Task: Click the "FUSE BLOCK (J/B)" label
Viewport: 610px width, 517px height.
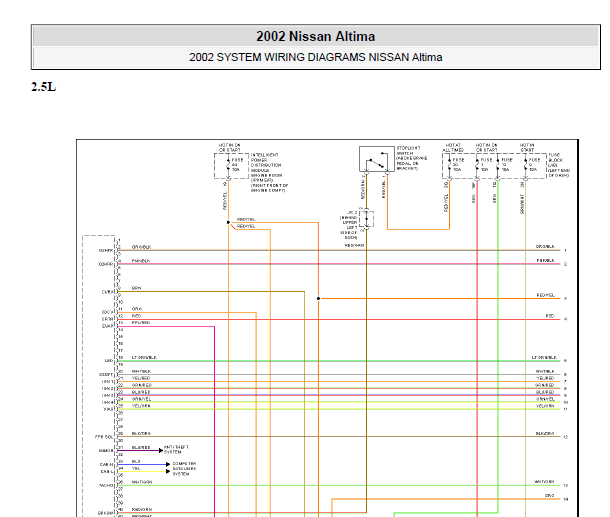Action: tap(559, 165)
